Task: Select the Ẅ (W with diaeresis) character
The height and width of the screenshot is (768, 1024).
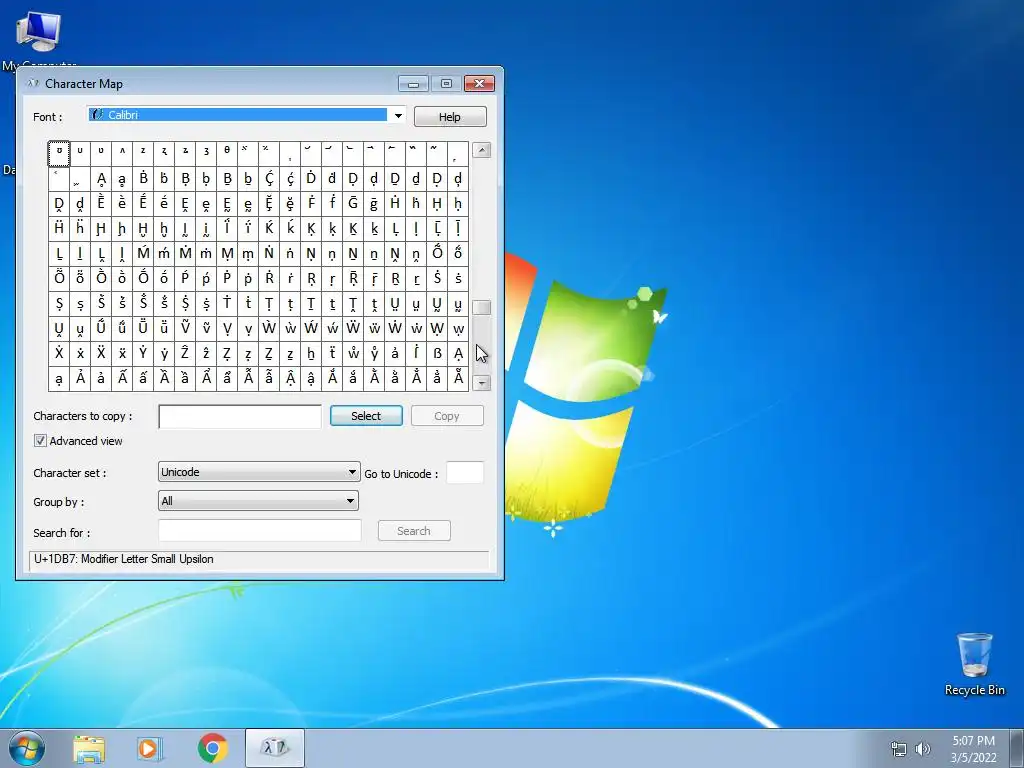Action: tap(353, 328)
